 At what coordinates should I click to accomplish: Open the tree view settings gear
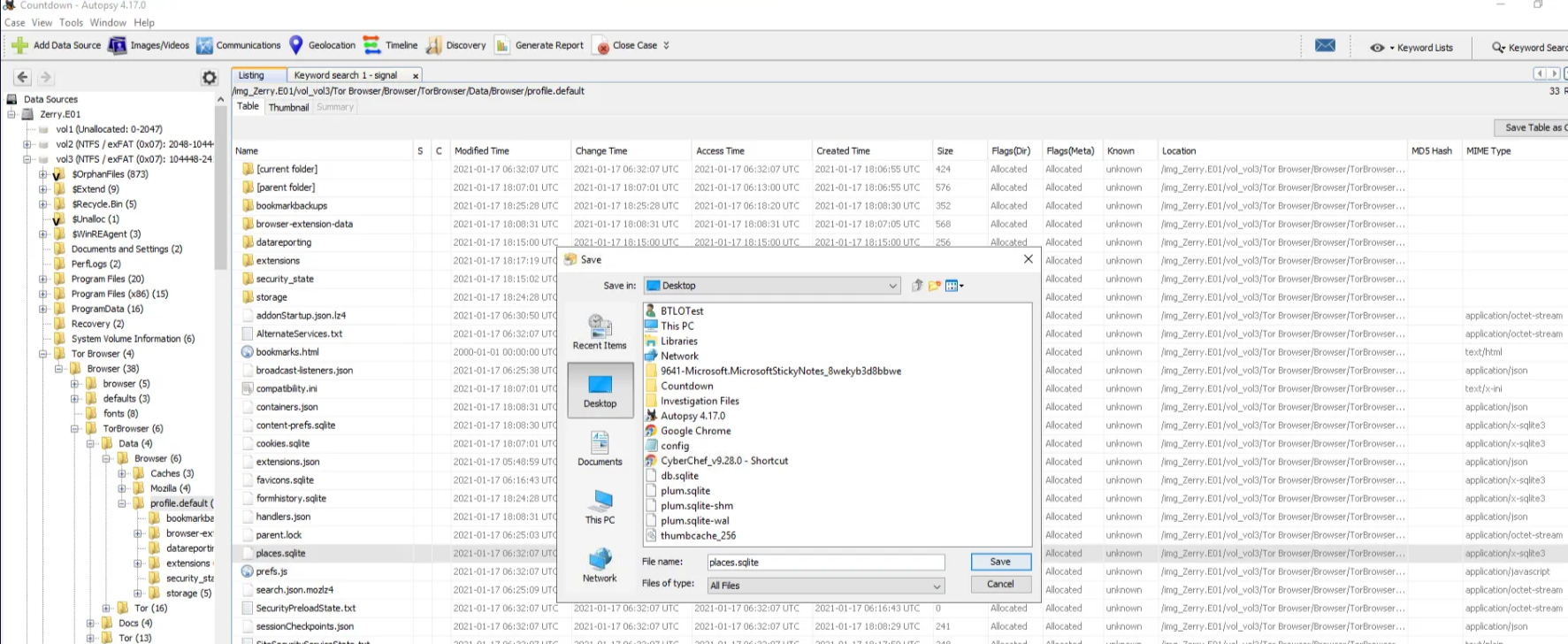(x=209, y=78)
